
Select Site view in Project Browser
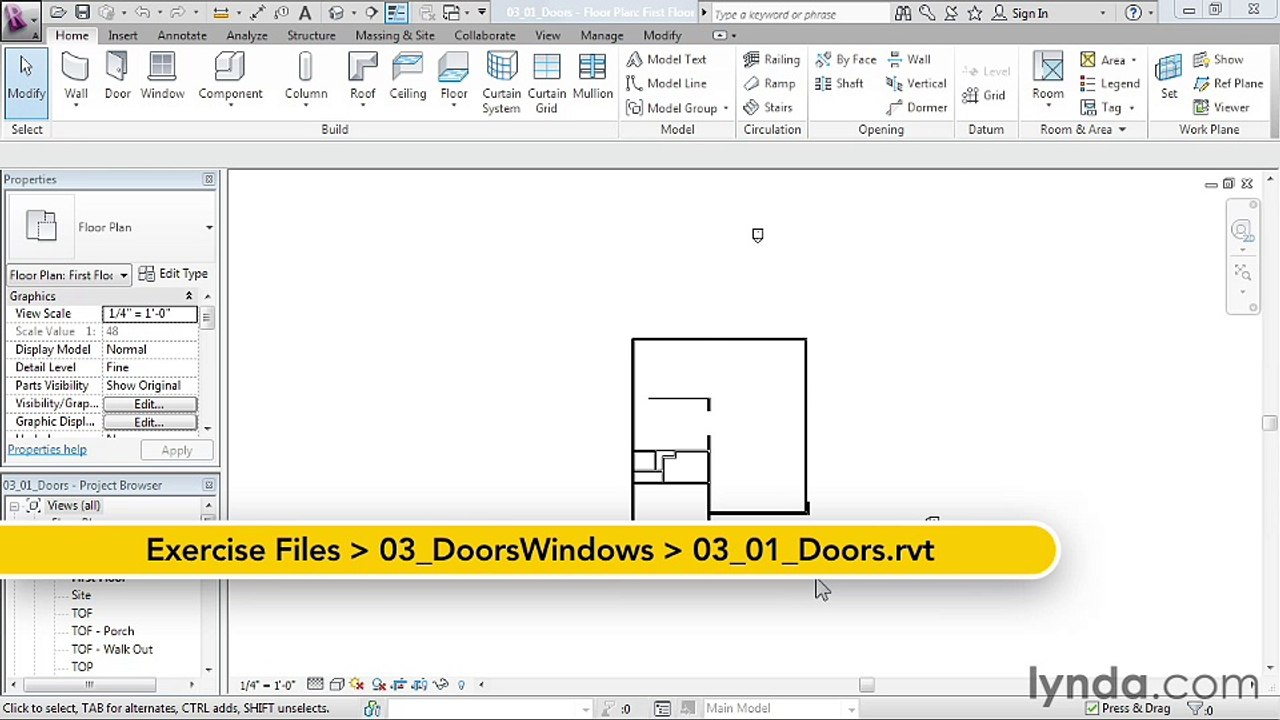pyautogui.click(x=81, y=595)
